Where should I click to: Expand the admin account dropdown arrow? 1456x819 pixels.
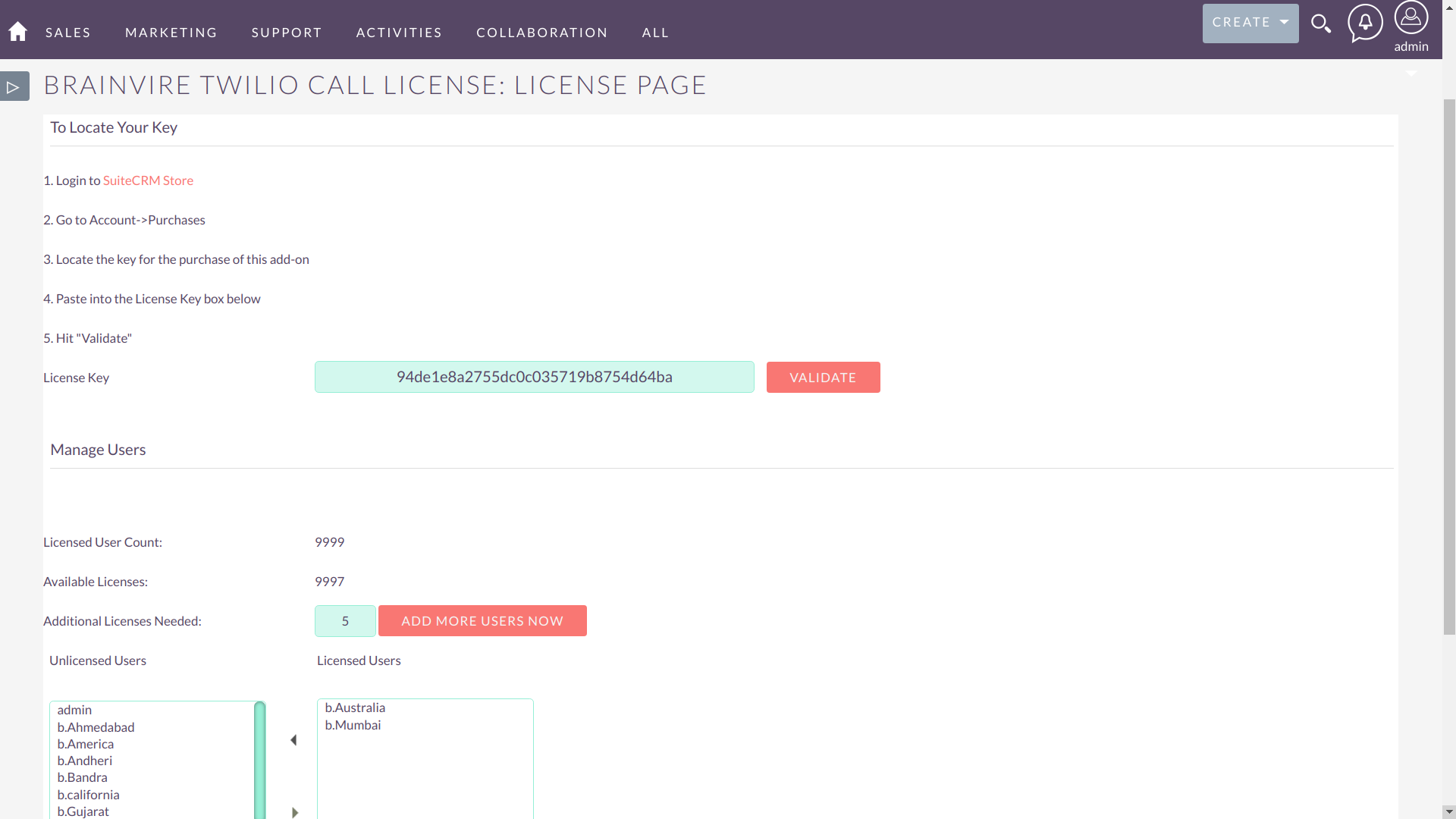(x=1412, y=72)
